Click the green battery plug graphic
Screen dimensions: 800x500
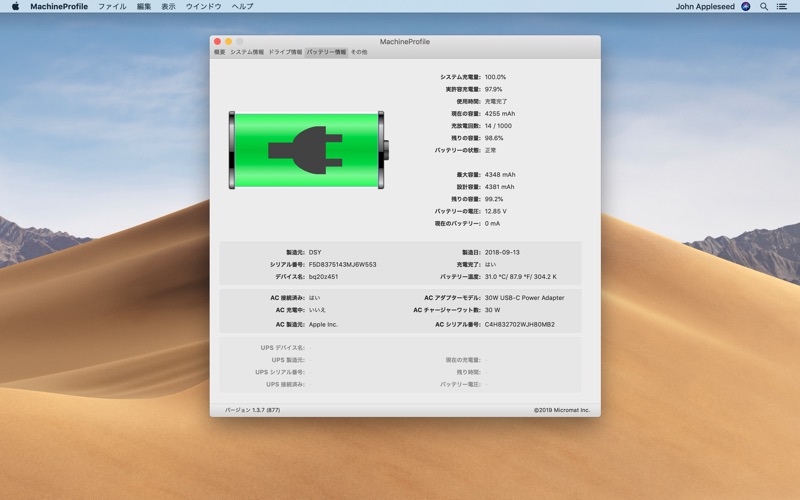[x=309, y=150]
